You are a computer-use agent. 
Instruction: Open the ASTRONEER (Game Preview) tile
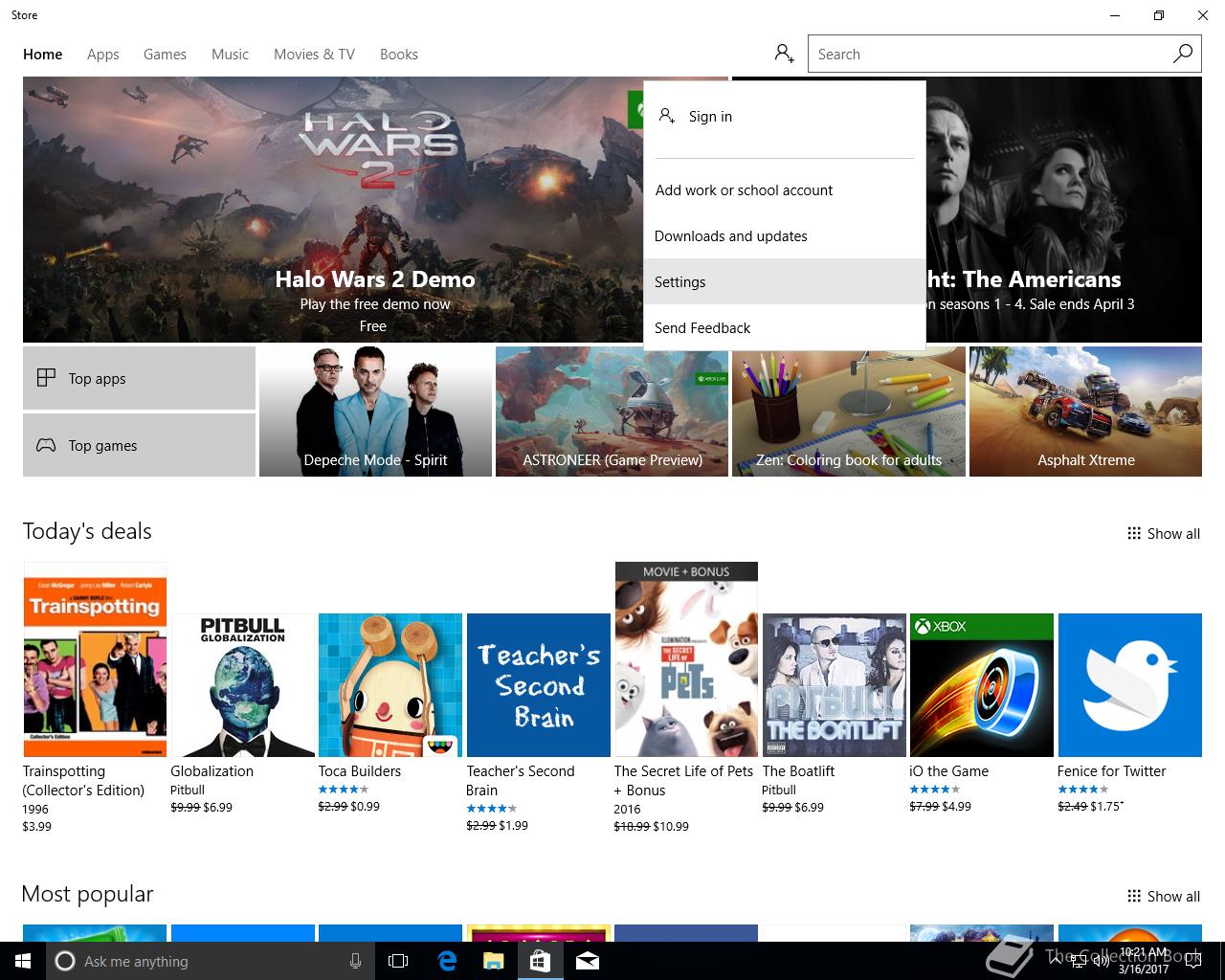[612, 412]
